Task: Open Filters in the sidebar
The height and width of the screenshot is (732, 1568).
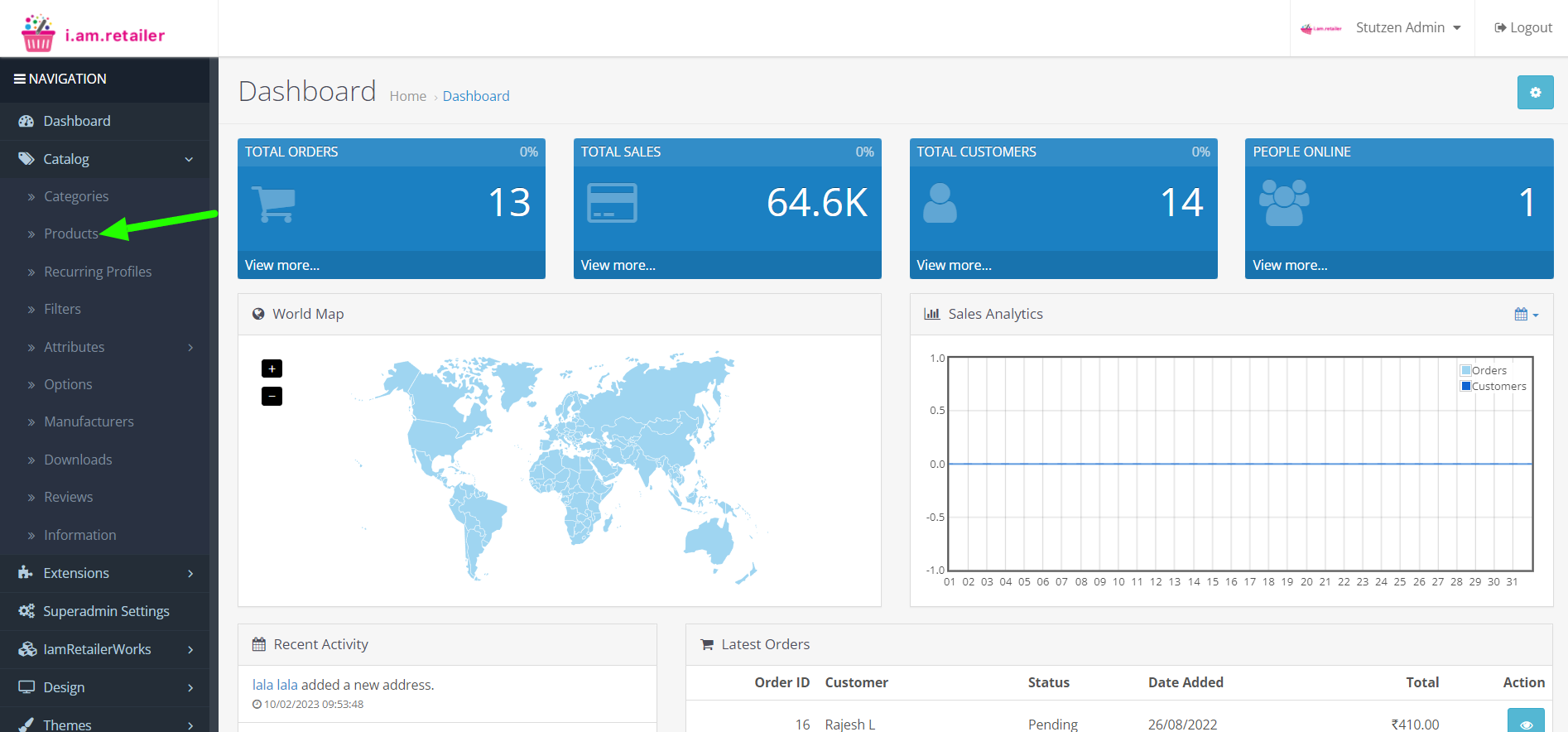Action: pos(62,309)
